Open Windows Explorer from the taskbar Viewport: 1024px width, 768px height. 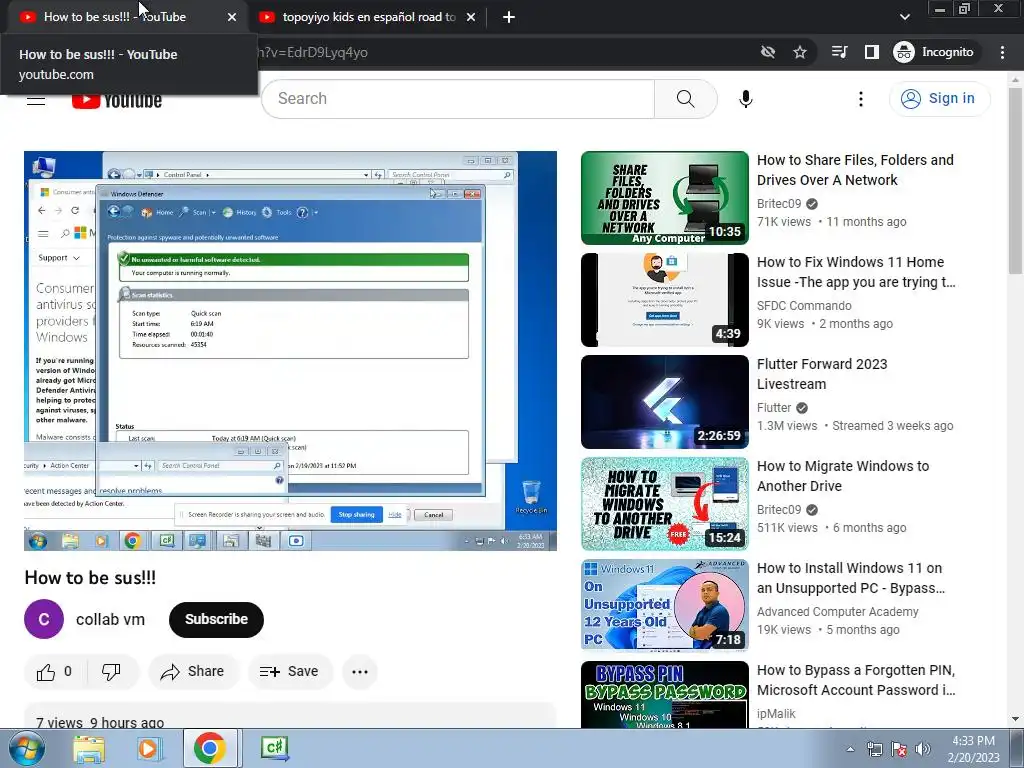(89, 748)
